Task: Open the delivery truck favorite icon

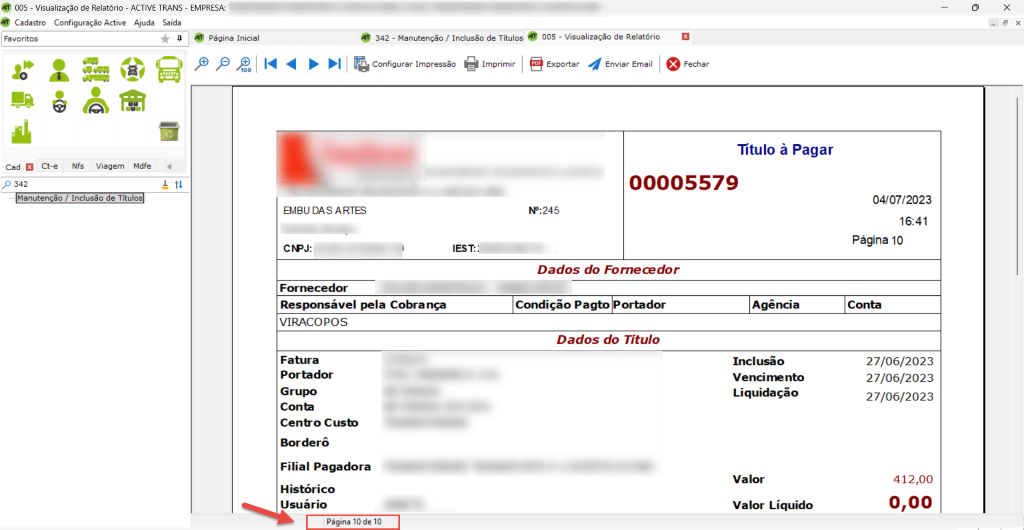Action: 22,101
